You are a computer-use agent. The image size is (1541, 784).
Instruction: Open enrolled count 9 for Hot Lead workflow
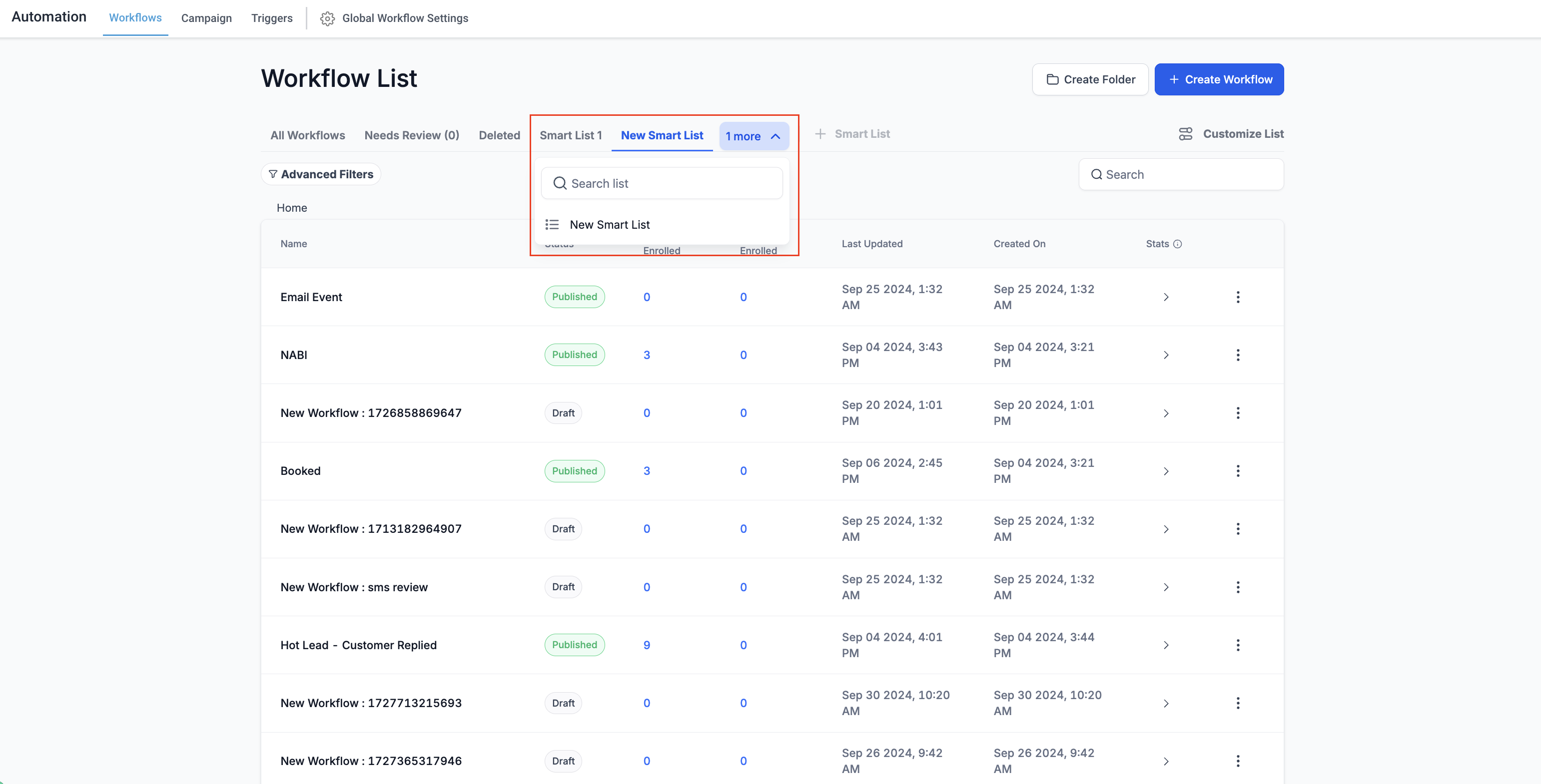[647, 645]
